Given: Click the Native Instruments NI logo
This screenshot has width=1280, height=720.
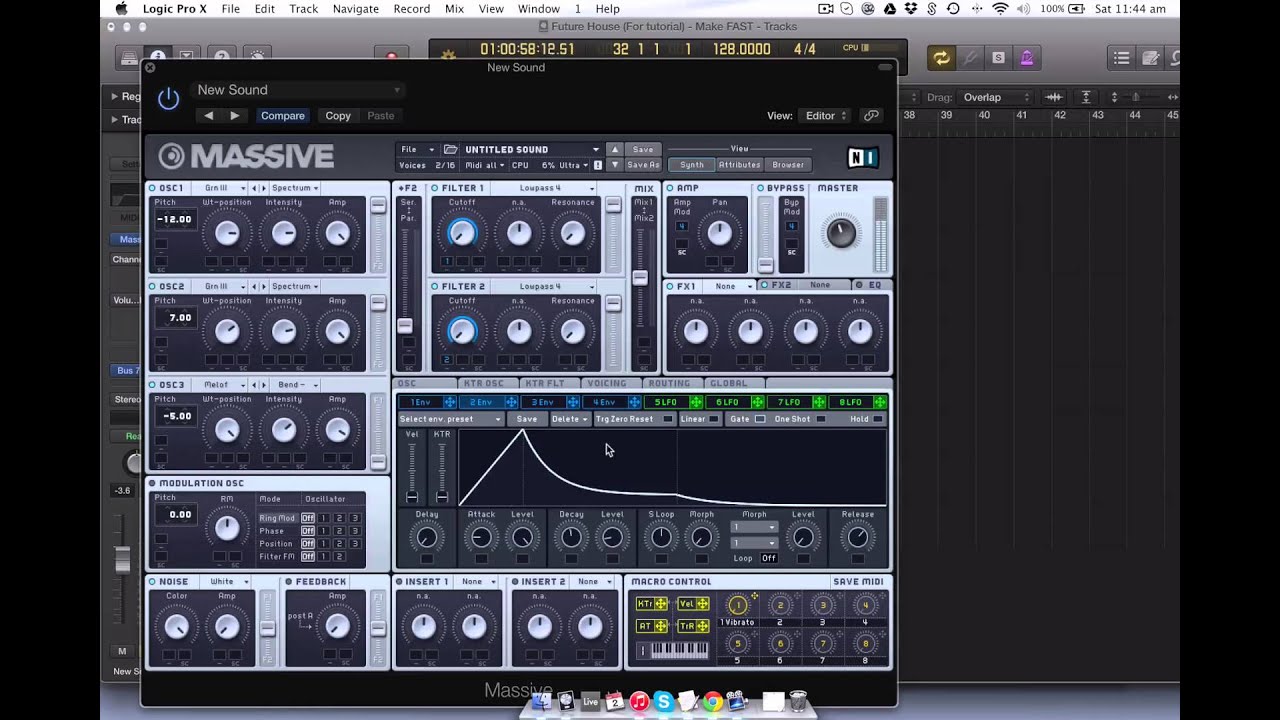Looking at the screenshot, I should 862,157.
